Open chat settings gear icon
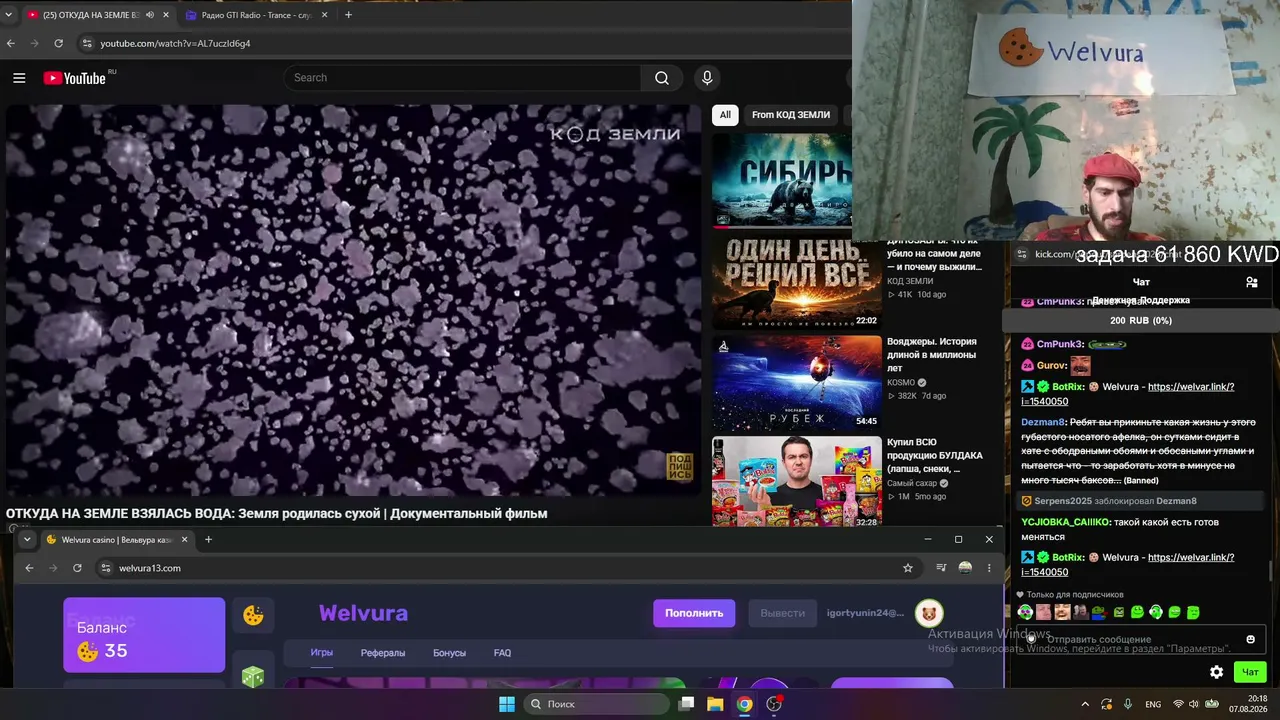Image resolution: width=1280 pixels, height=720 pixels. point(1216,672)
